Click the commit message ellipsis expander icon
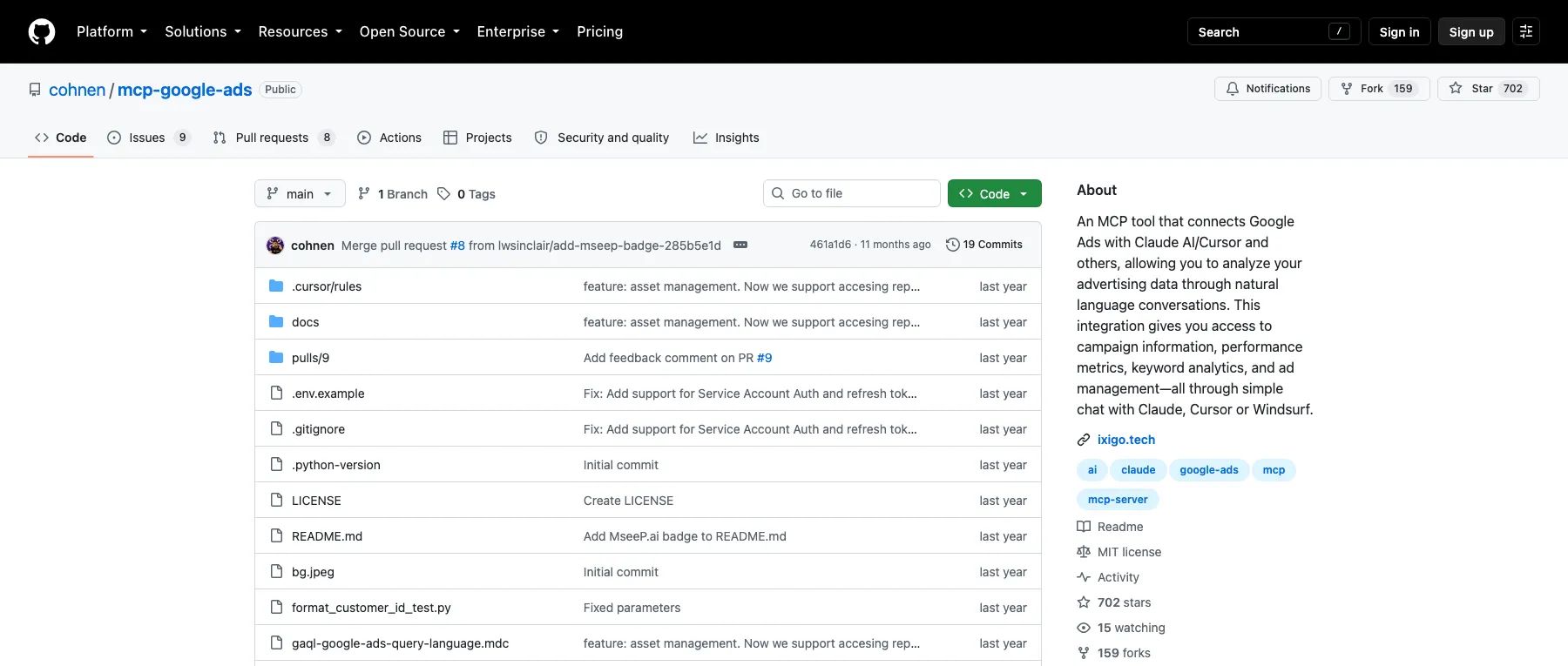Viewport: 1568px width, 666px height. coord(740,245)
